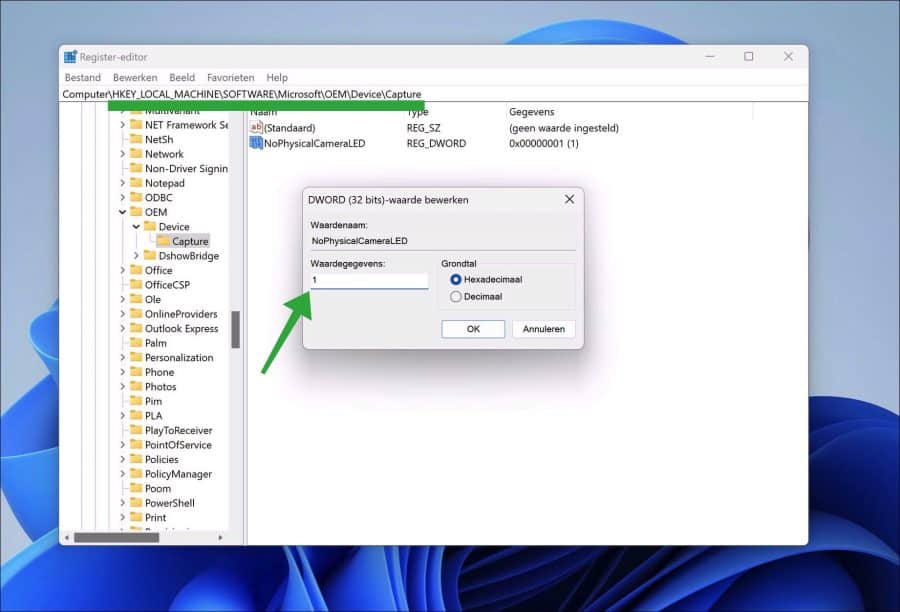Viewport: 900px width, 612px height.
Task: Click the horizontal scrollbar right arrow
Action: pyautogui.click(x=220, y=538)
